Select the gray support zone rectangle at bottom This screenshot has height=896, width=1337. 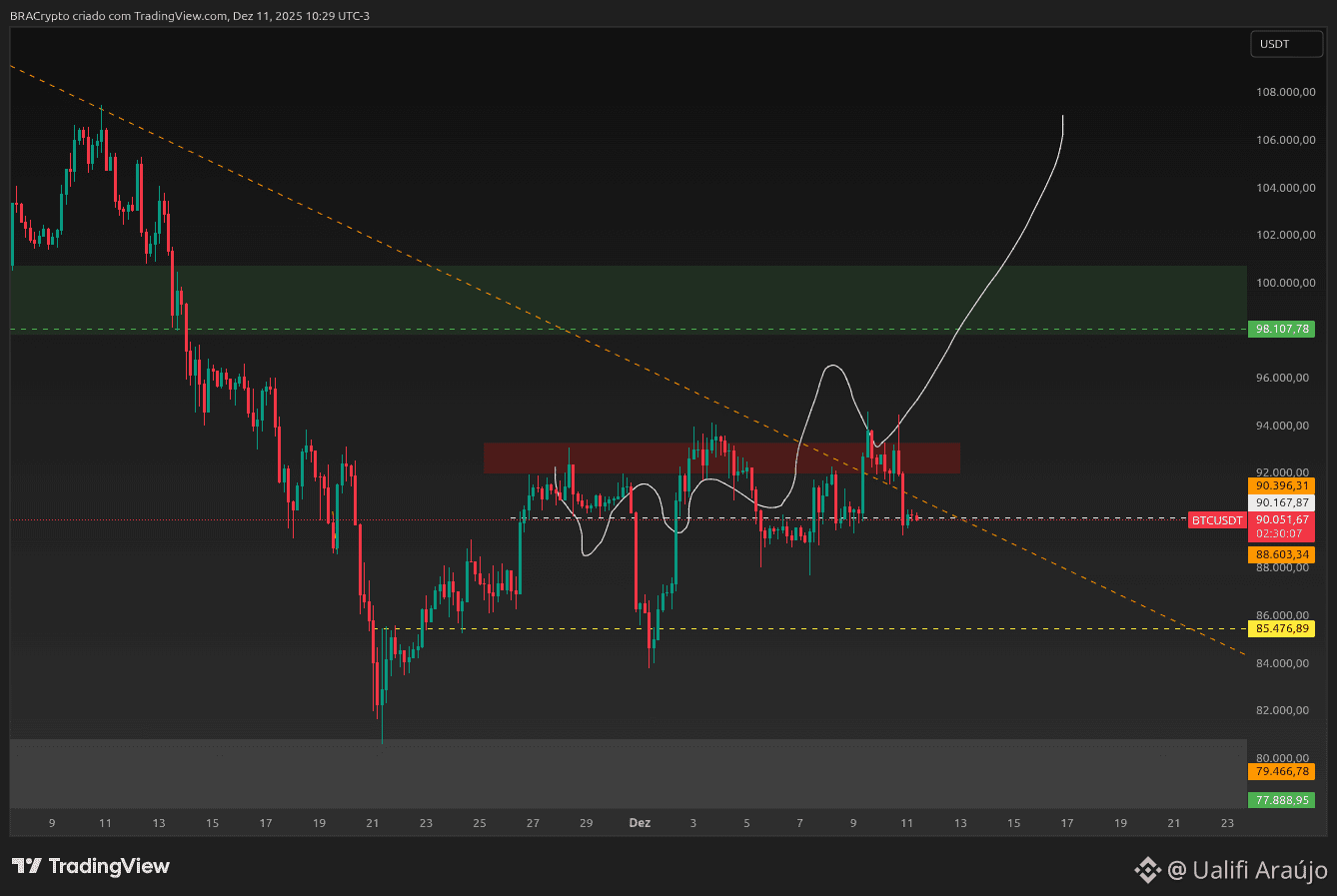click(629, 773)
